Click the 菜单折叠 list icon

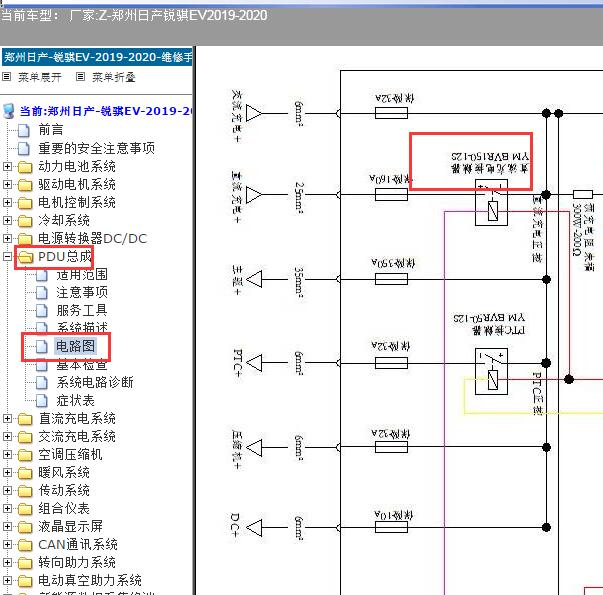pyautogui.click(x=80, y=77)
